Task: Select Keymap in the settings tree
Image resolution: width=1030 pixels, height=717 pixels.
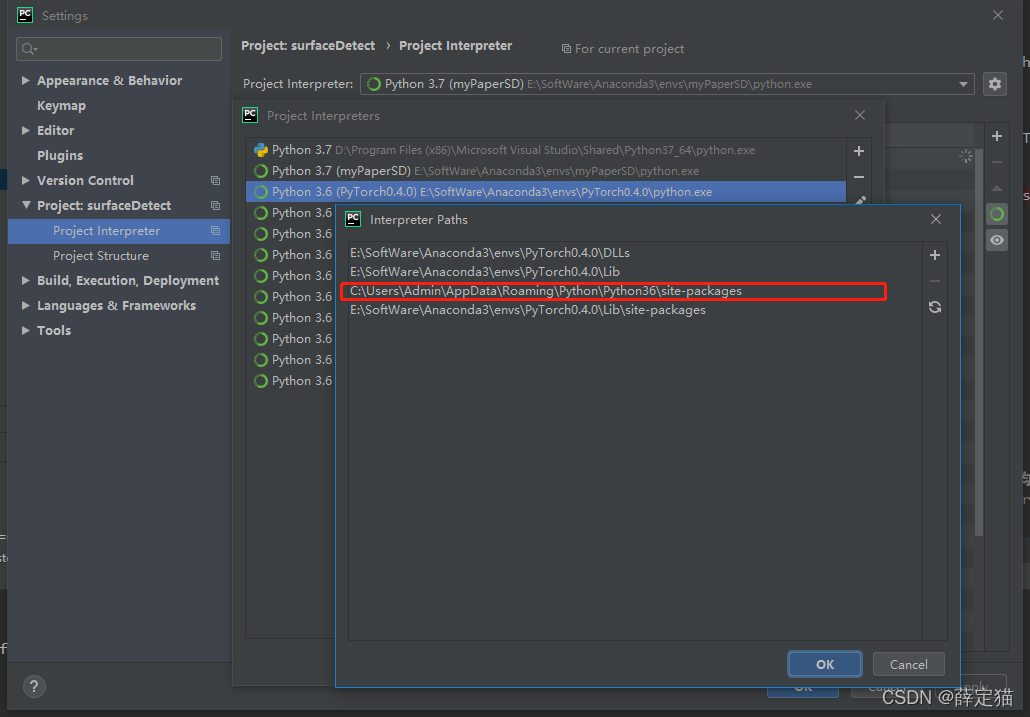Action: click(61, 106)
